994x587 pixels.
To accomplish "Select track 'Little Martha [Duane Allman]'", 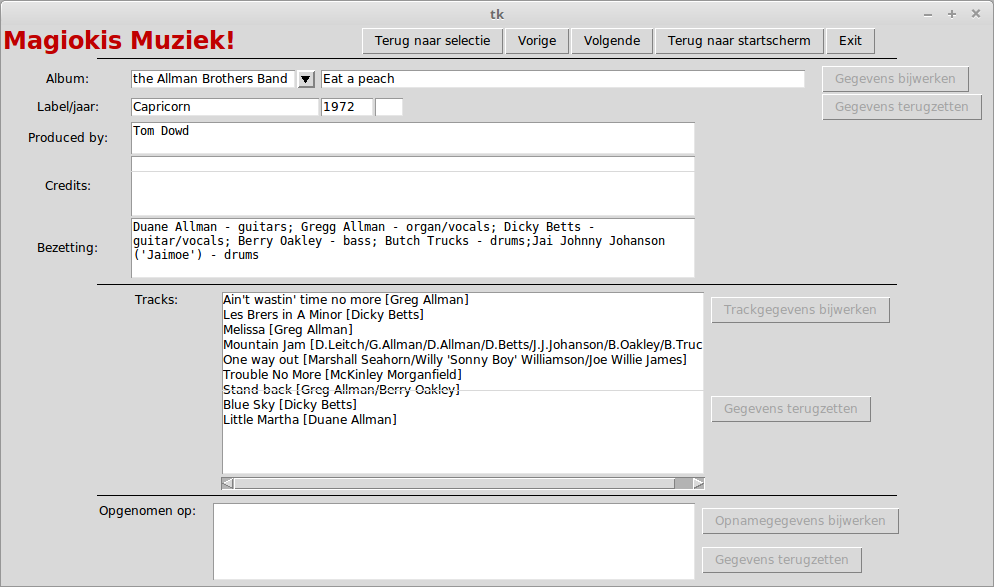I will (x=463, y=420).
